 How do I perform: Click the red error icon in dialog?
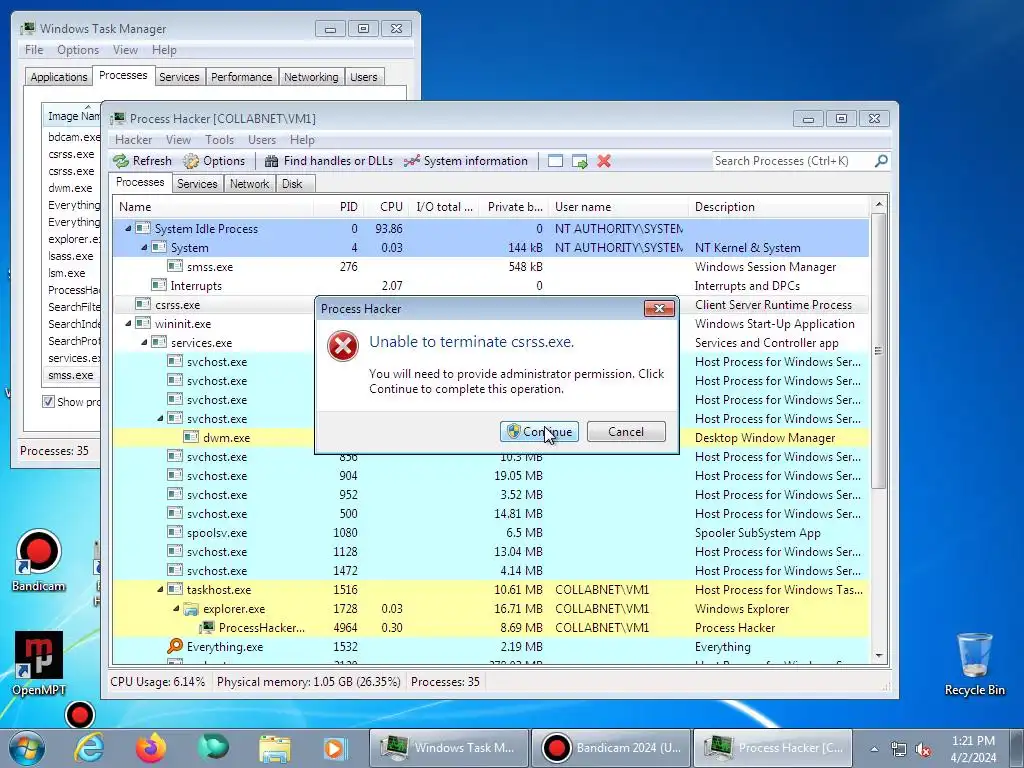click(x=343, y=346)
